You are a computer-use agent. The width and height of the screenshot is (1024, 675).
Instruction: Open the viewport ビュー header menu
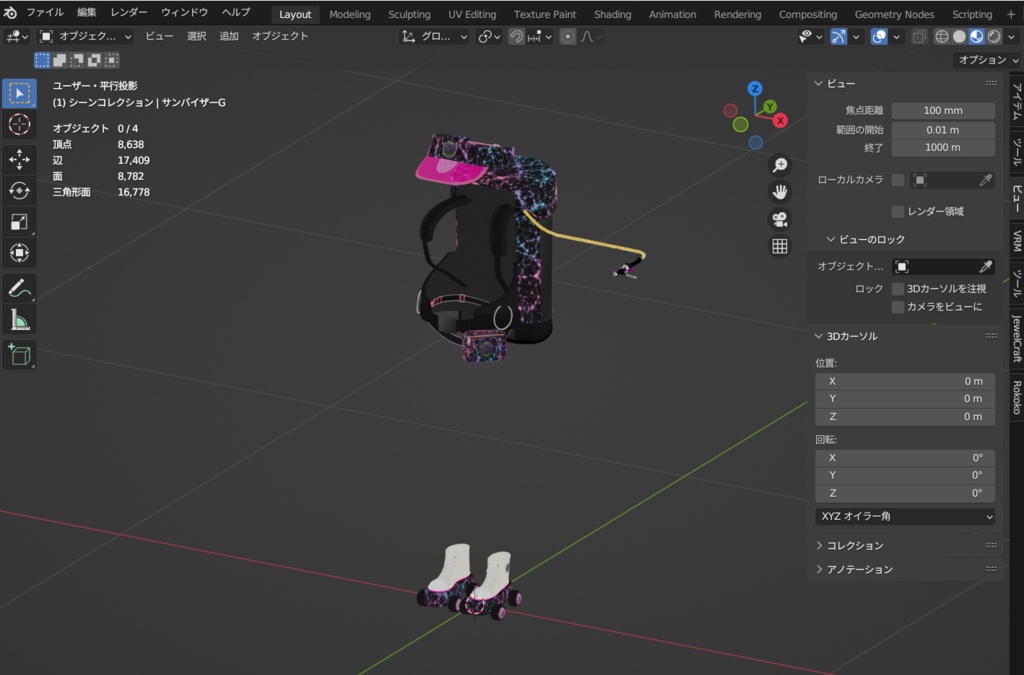tap(159, 37)
